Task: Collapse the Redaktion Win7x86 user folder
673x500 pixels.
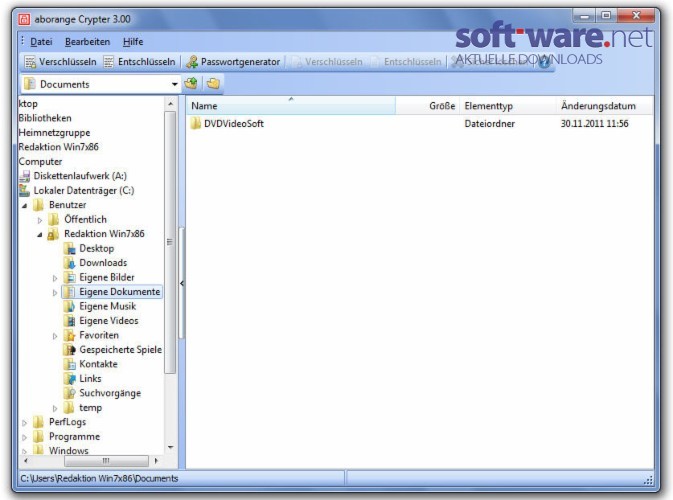Action: 39,235
